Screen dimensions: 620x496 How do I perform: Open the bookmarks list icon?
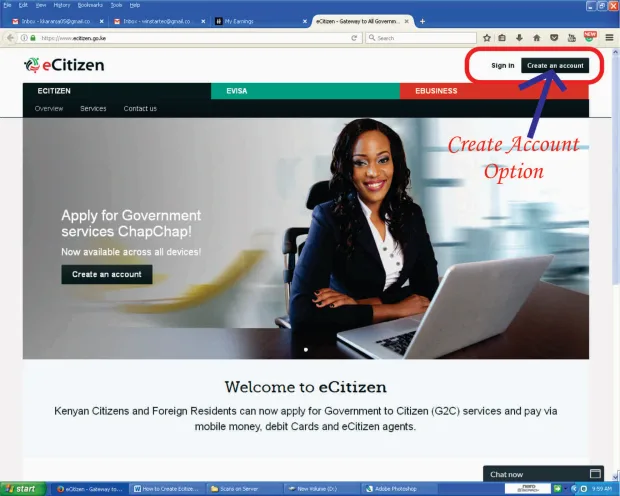502,38
